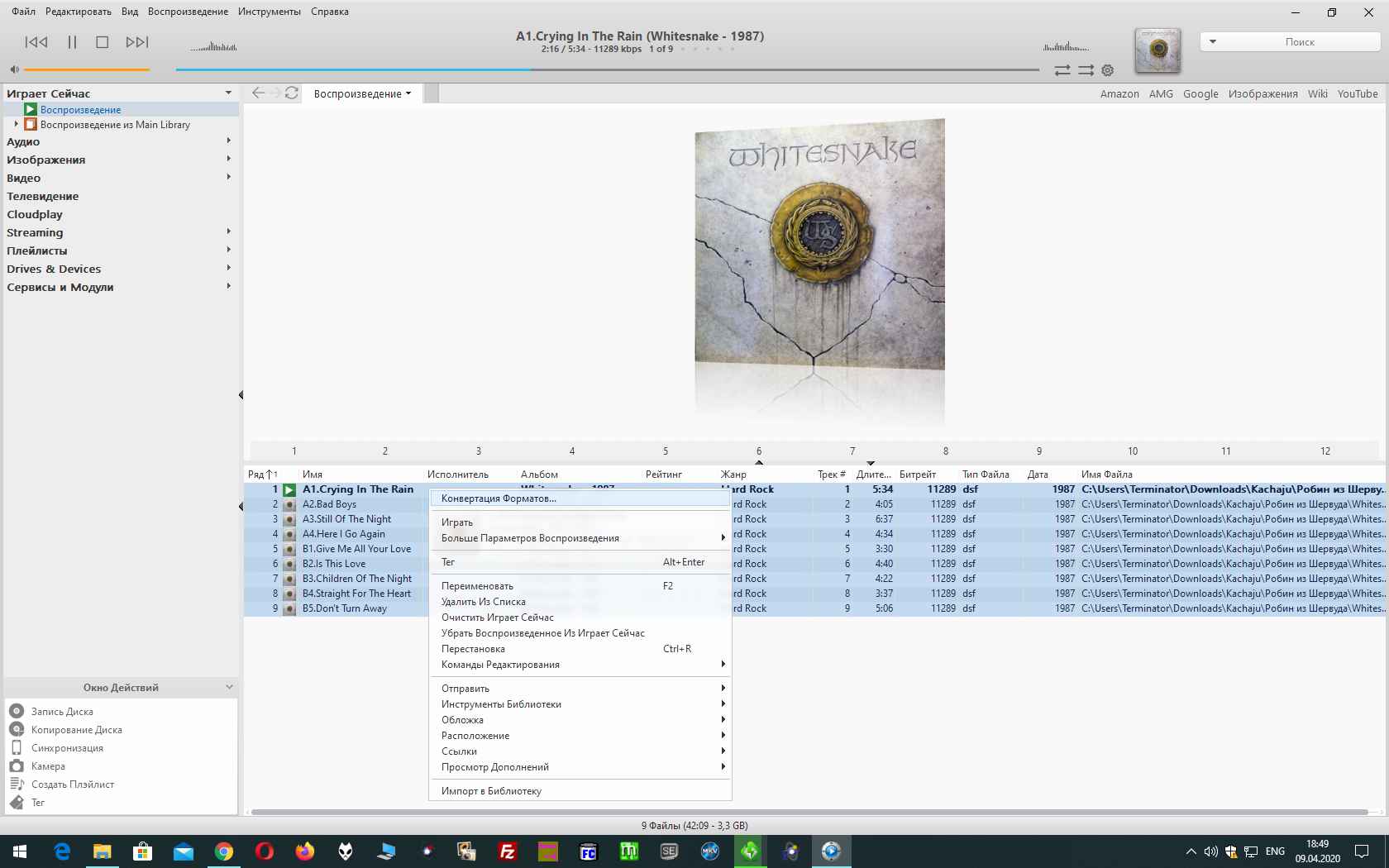
Task: Click the horizontal scrollbar under track list
Action: point(809,812)
